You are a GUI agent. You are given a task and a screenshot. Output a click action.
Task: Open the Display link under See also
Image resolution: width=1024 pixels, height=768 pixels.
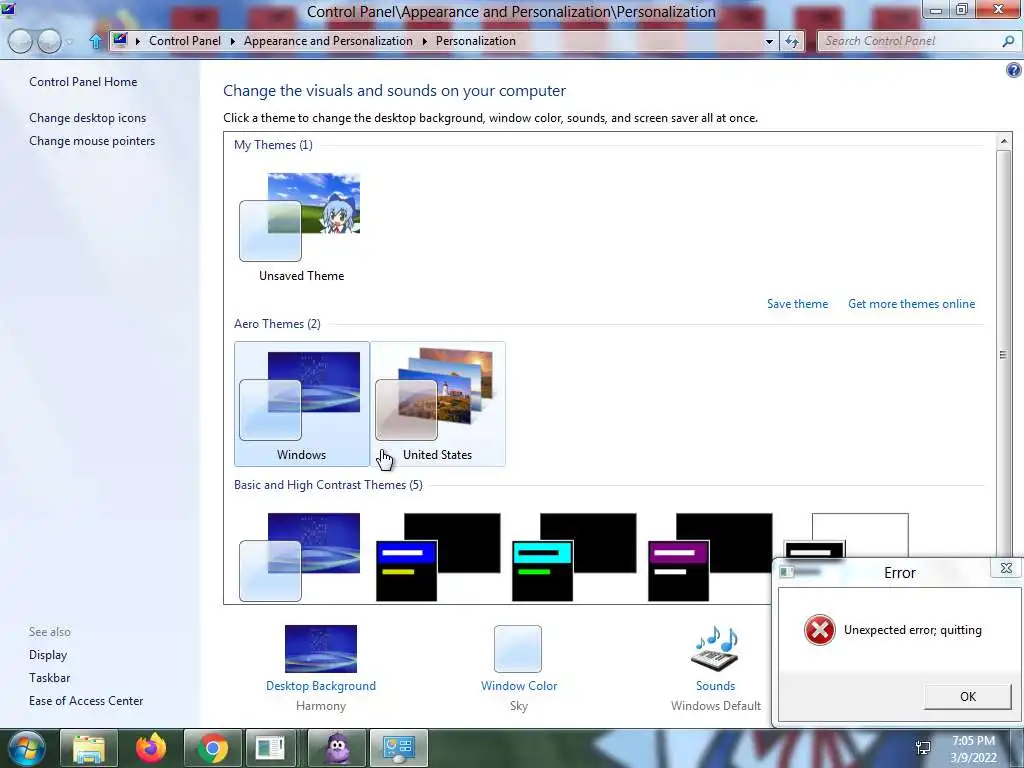click(48, 654)
